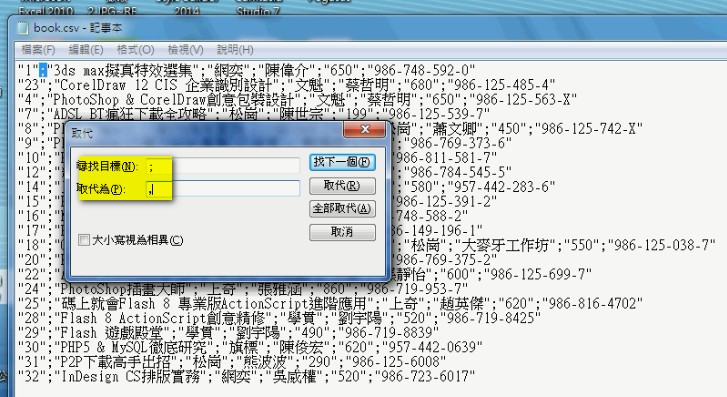The height and width of the screenshot is (397, 727).
Task: Click the text "986-125-539-7" in the line starting "7"
Action: pyautogui.click(x=438, y=114)
